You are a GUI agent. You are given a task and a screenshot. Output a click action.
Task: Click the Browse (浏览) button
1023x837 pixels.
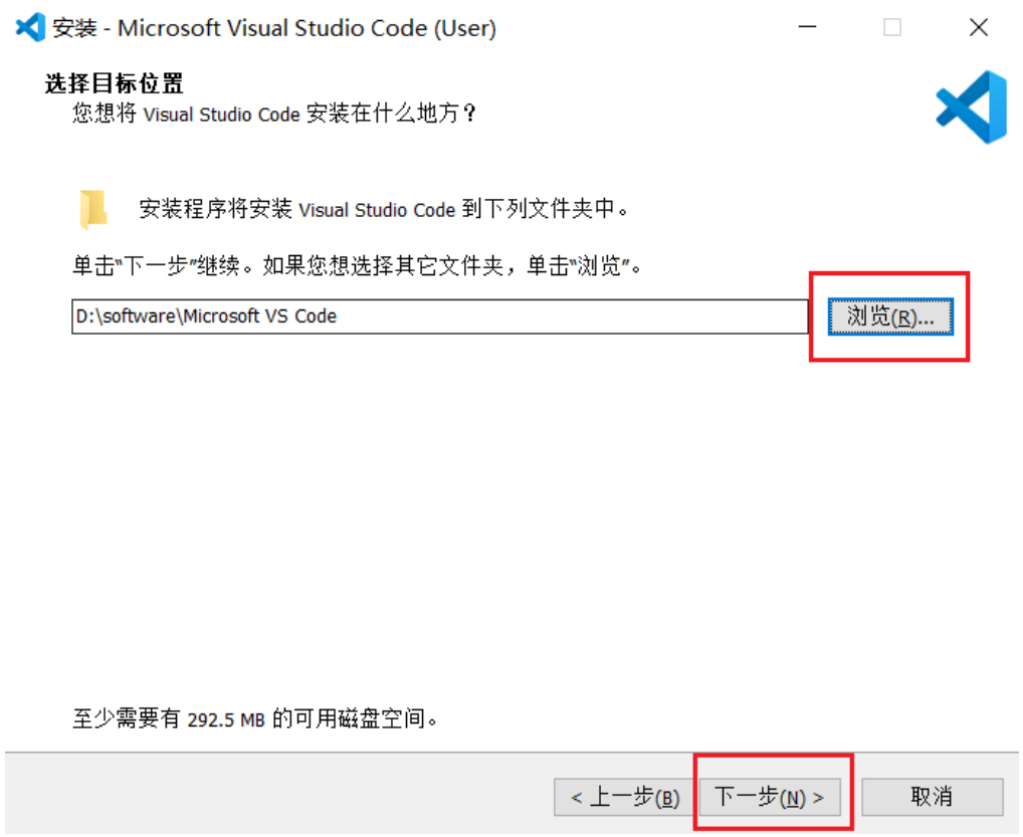click(x=891, y=316)
